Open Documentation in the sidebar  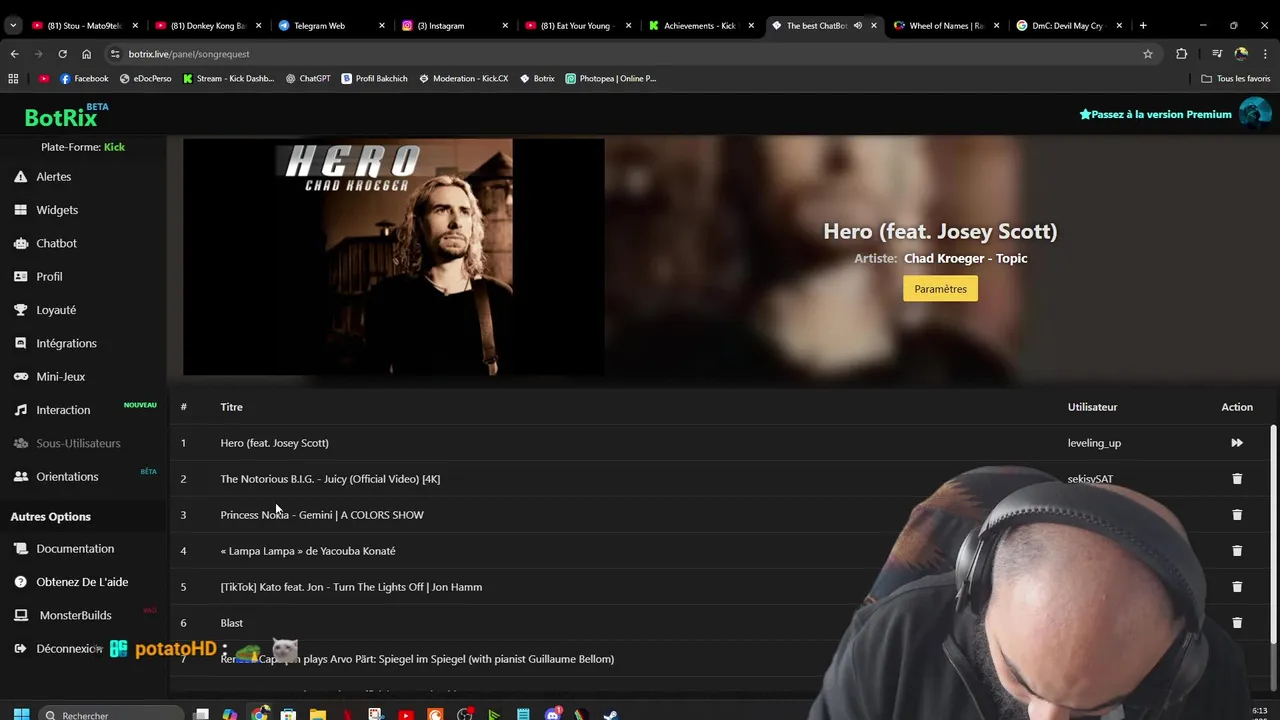75,548
